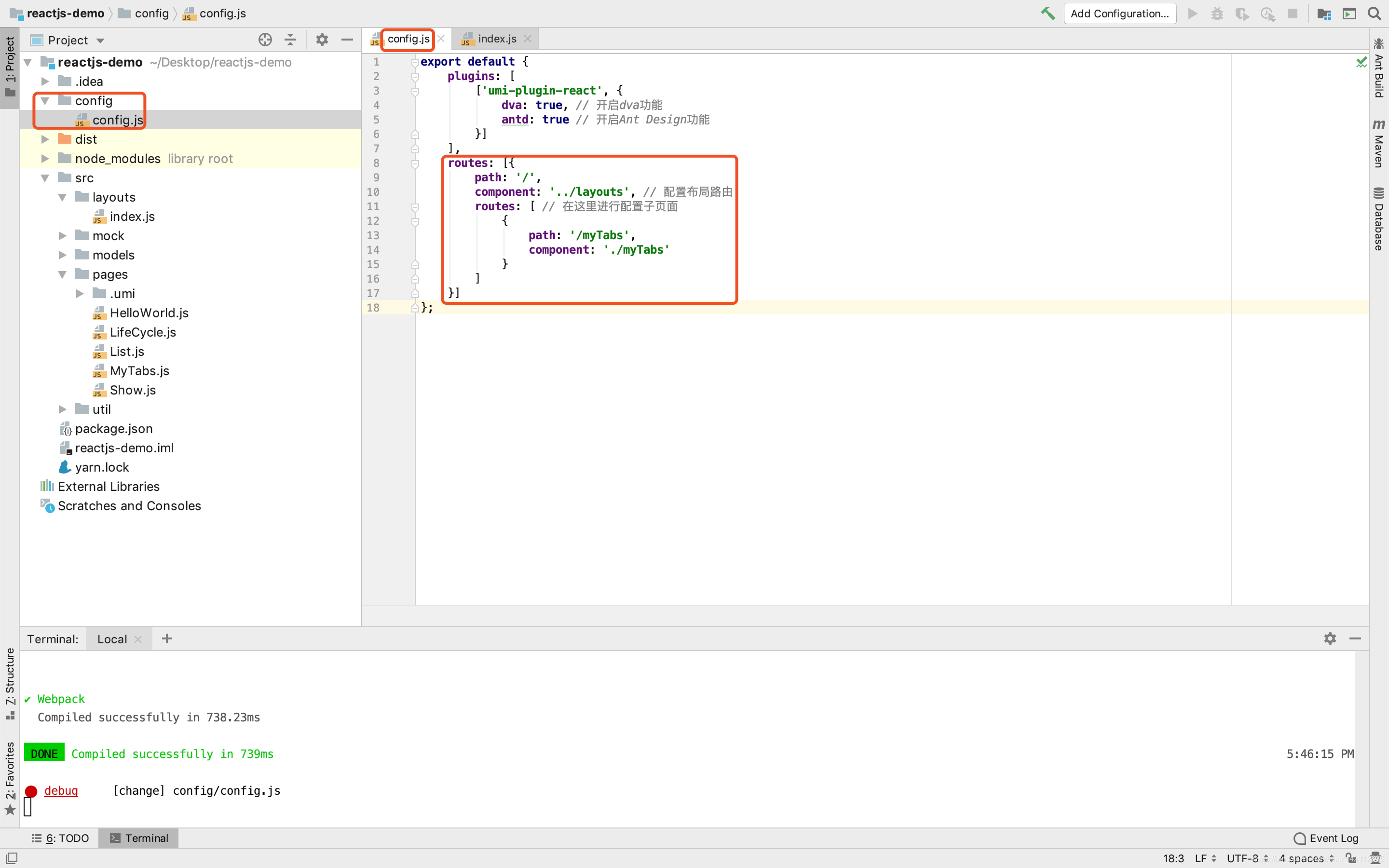The width and height of the screenshot is (1389, 868).
Task: Click the Run play icon
Action: coord(1193,13)
